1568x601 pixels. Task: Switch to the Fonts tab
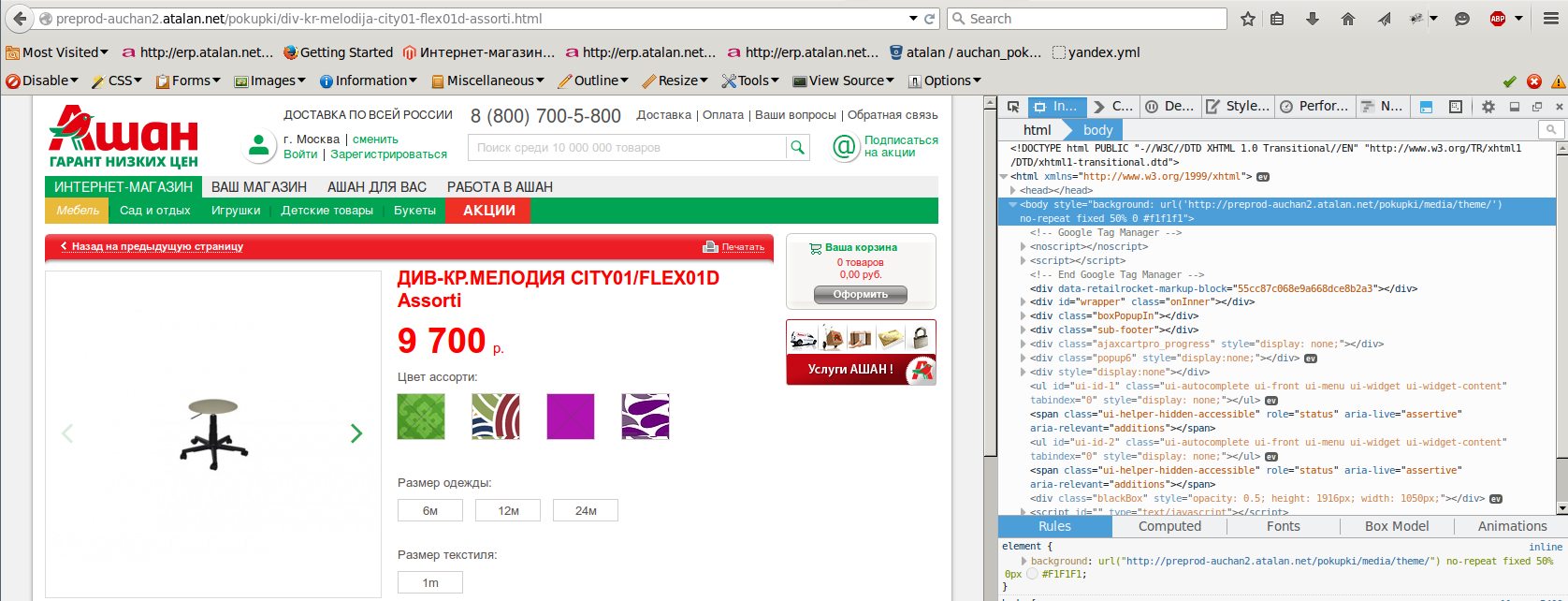(x=1284, y=526)
